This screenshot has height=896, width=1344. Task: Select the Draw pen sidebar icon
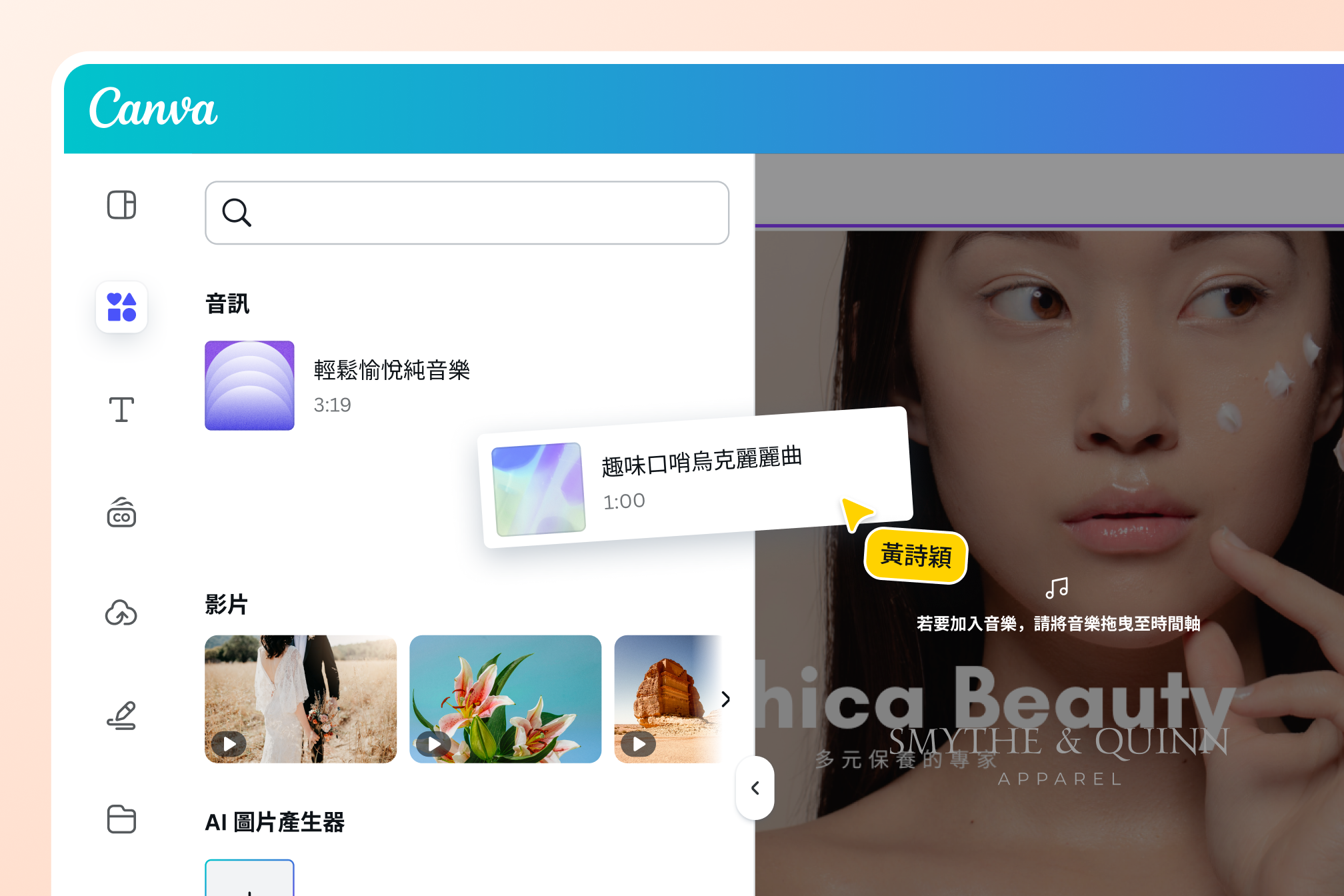(121, 715)
